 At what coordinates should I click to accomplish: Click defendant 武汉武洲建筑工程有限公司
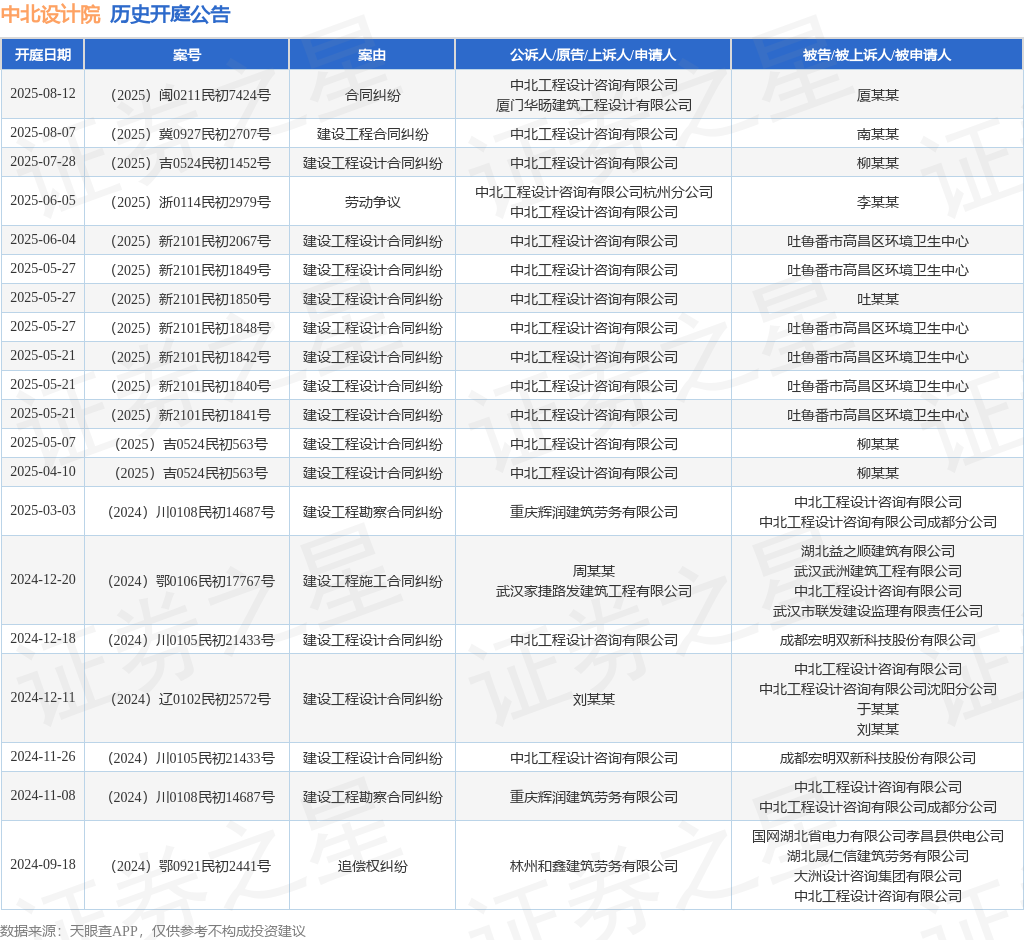coord(877,572)
